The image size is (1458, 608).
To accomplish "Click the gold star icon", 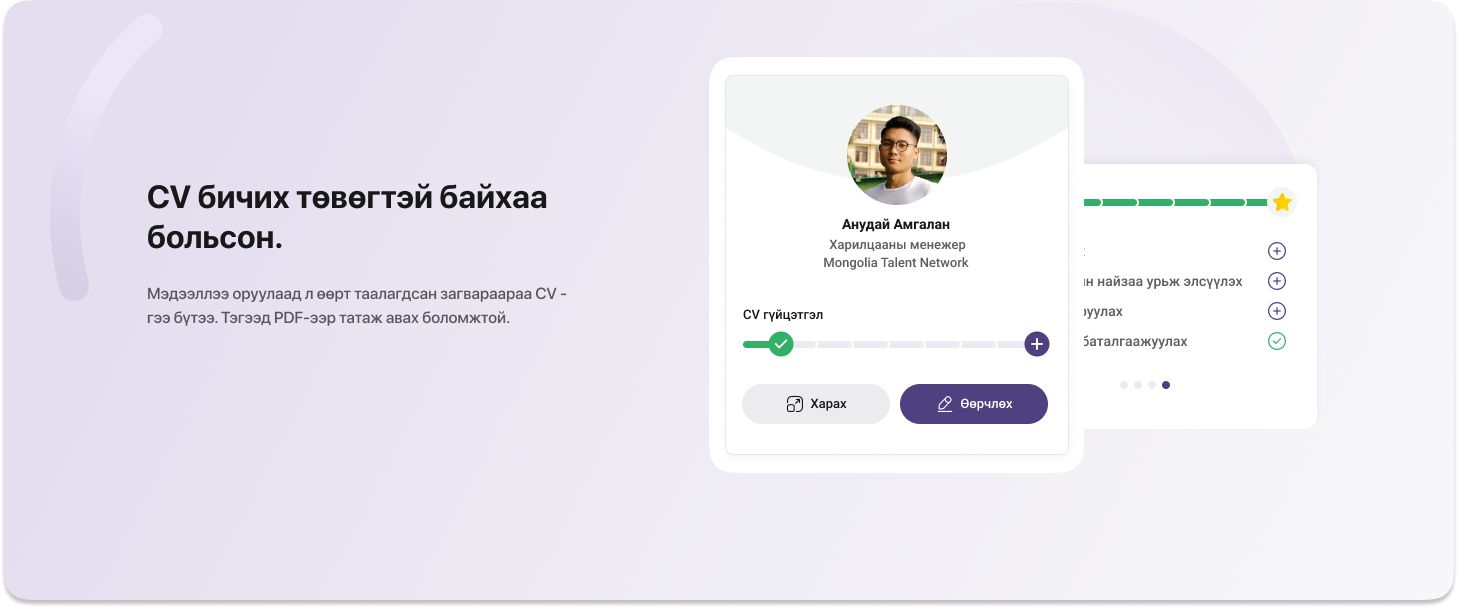I will [1282, 203].
